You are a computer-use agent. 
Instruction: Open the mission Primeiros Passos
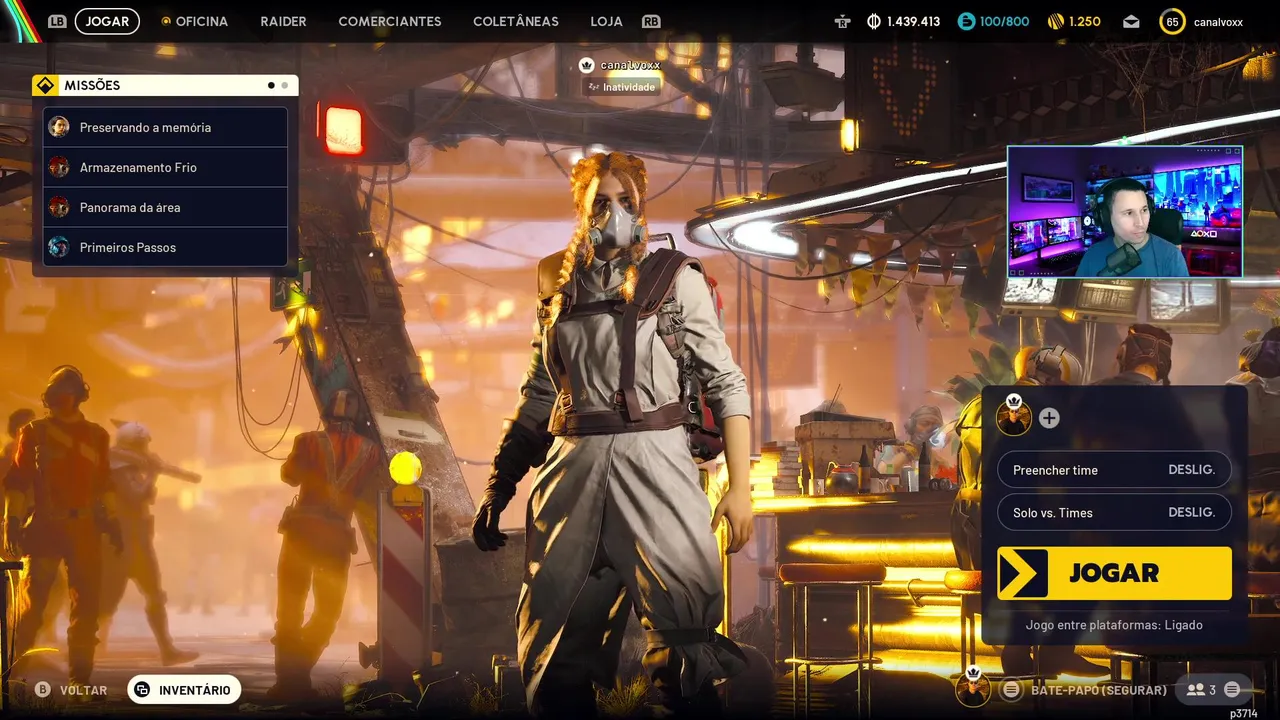(x=165, y=247)
